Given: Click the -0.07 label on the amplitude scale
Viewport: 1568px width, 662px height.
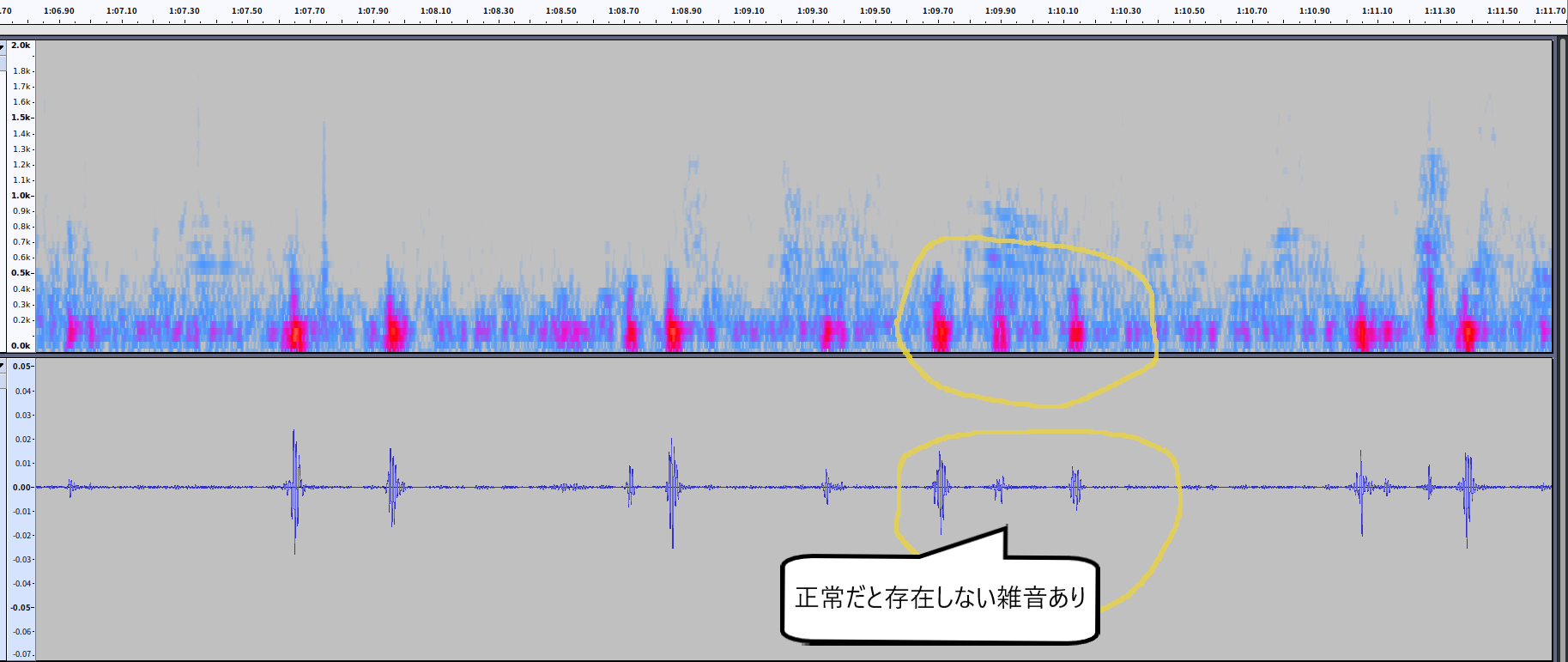Looking at the screenshot, I should pos(22,654).
